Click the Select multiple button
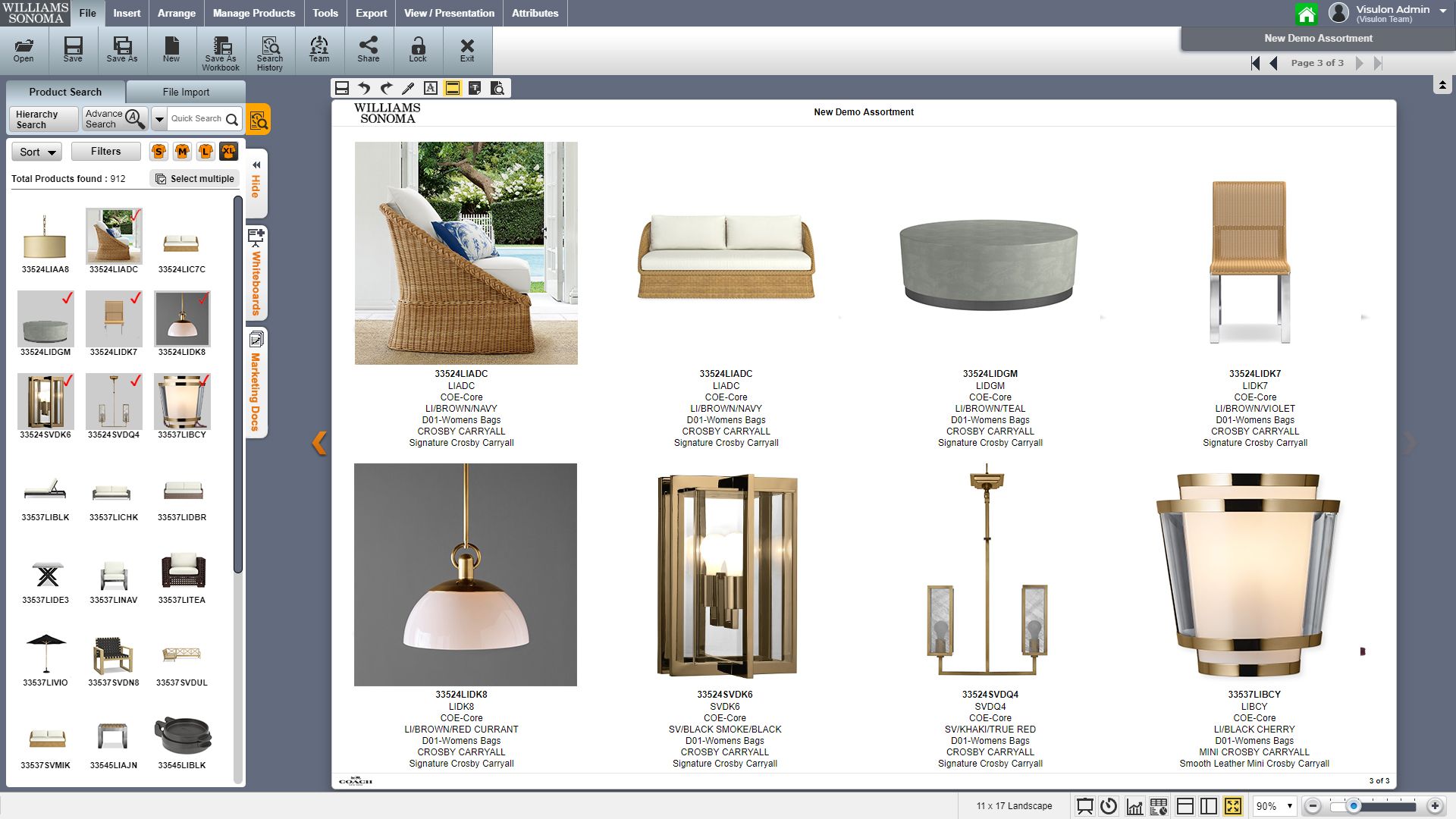 195,179
